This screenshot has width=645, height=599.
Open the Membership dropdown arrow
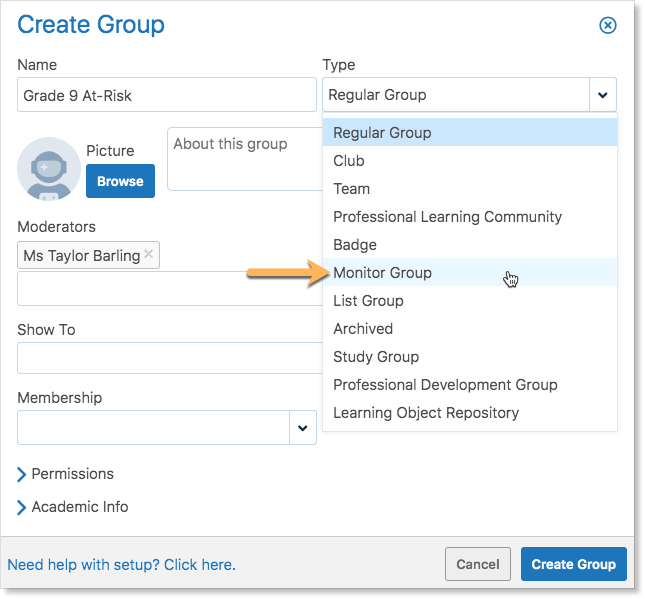[303, 428]
